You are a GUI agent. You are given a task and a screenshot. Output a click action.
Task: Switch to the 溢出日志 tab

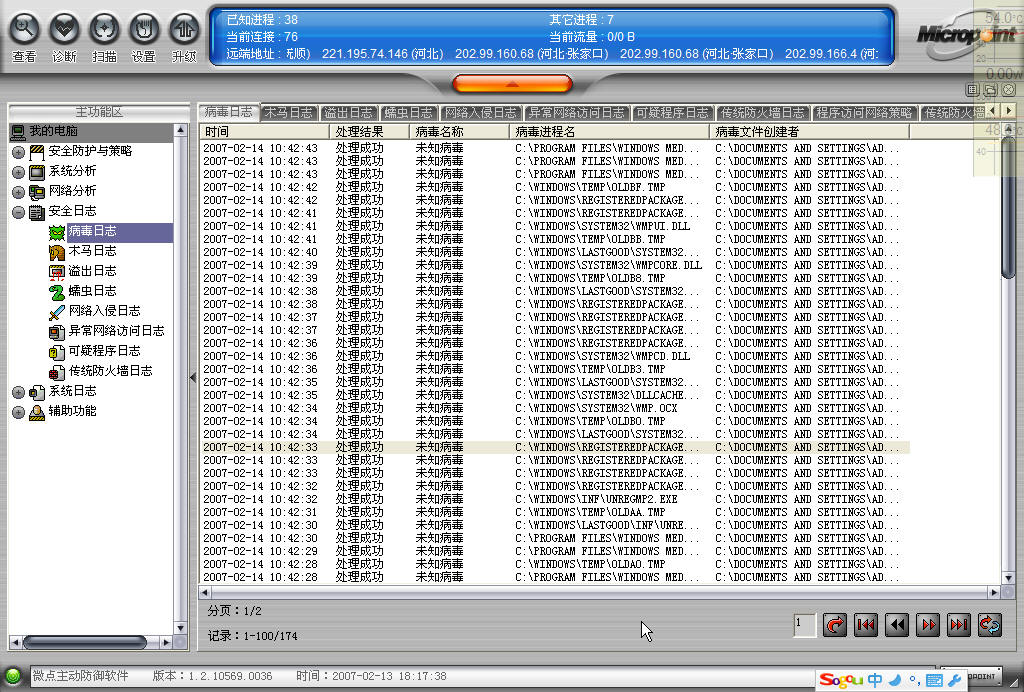click(349, 113)
